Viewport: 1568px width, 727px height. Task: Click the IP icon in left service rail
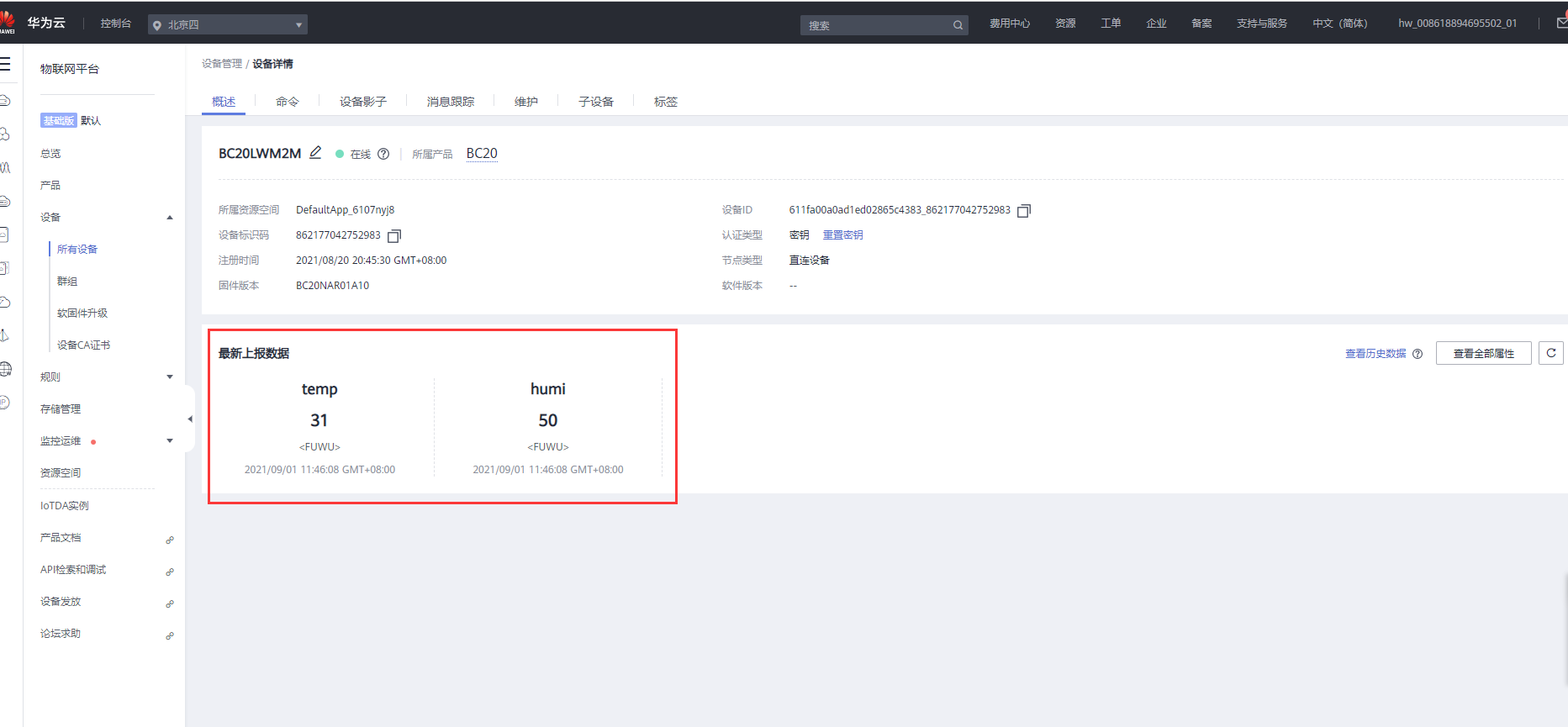(x=4, y=403)
